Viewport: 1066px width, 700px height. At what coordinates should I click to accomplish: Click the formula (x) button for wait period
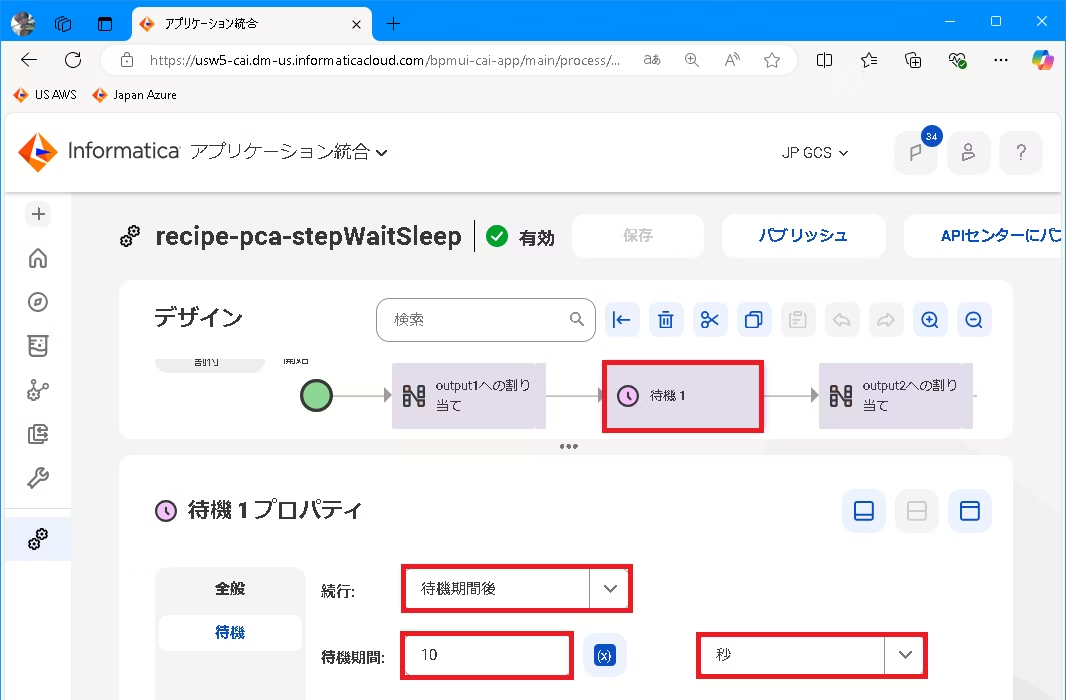point(604,655)
